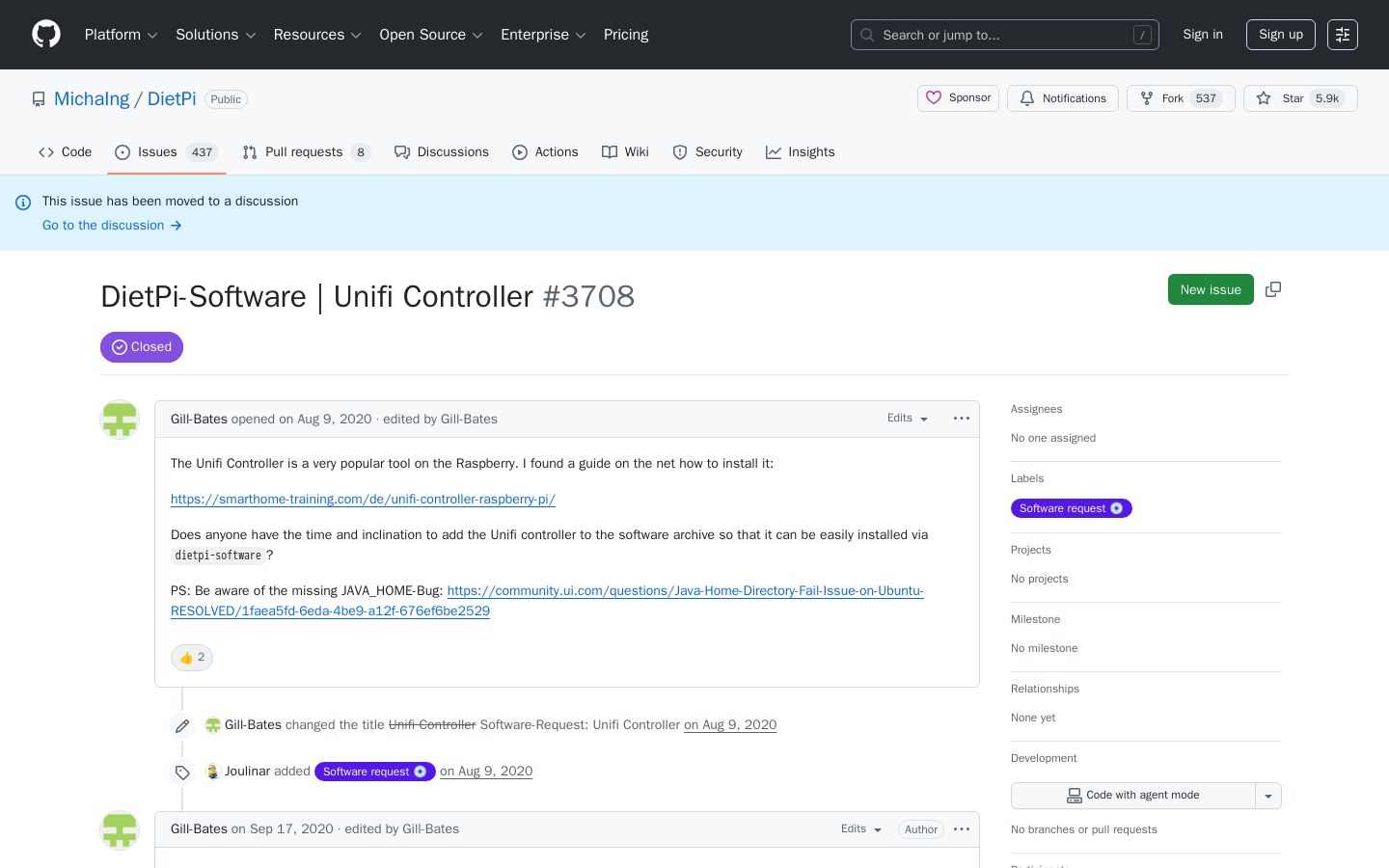The width and height of the screenshot is (1389, 868).
Task: Expand the Code with agent mode dropdown arrow
Action: (1268, 796)
